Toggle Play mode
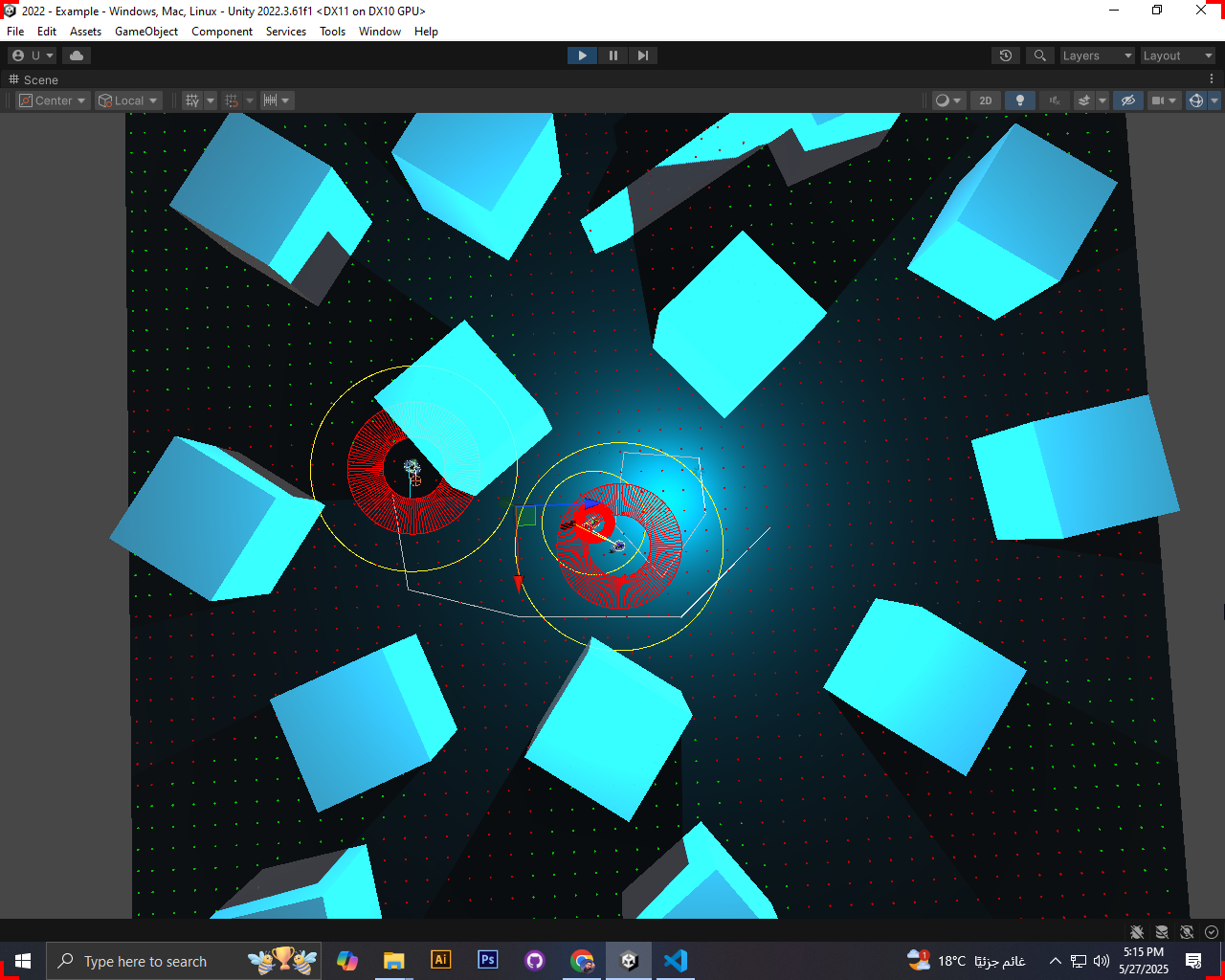The height and width of the screenshot is (980, 1225). pyautogui.click(x=582, y=56)
